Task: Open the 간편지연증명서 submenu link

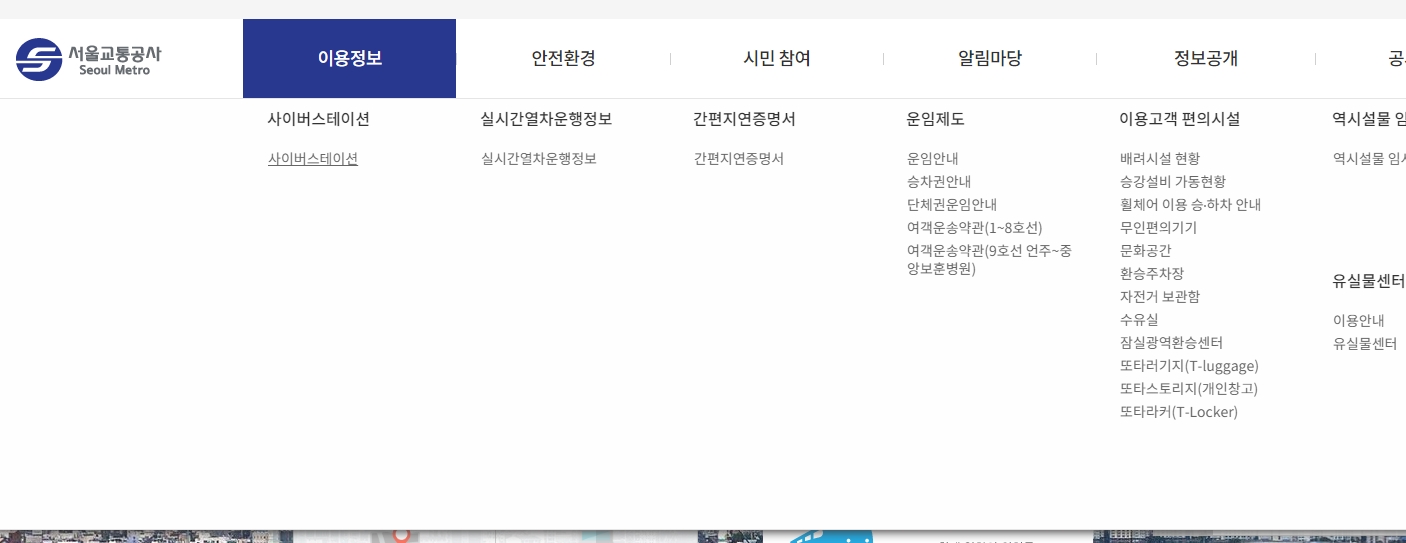Action: tap(738, 158)
